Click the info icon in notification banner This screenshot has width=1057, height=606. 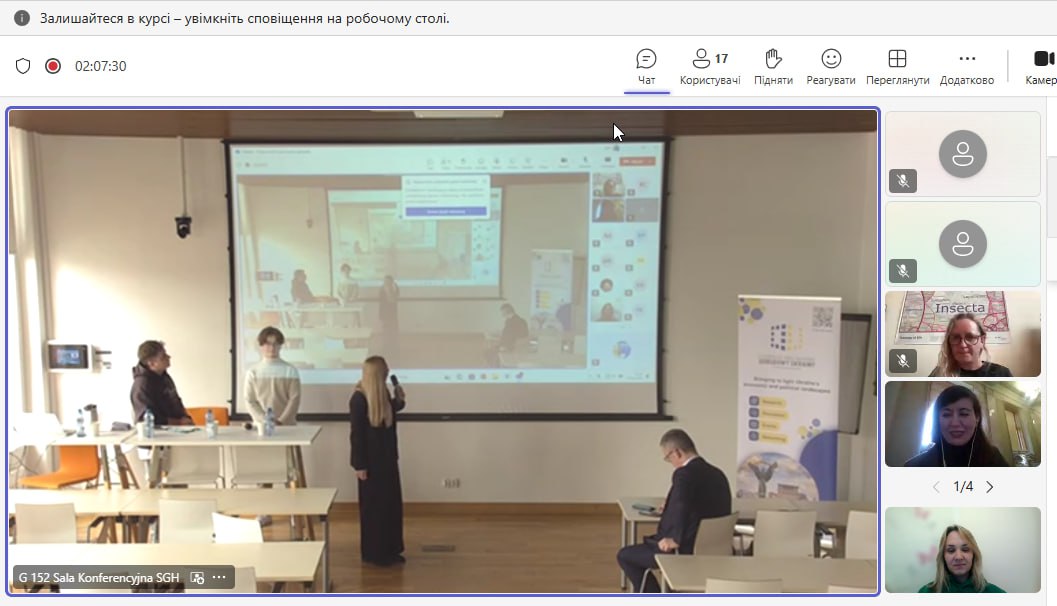21,18
